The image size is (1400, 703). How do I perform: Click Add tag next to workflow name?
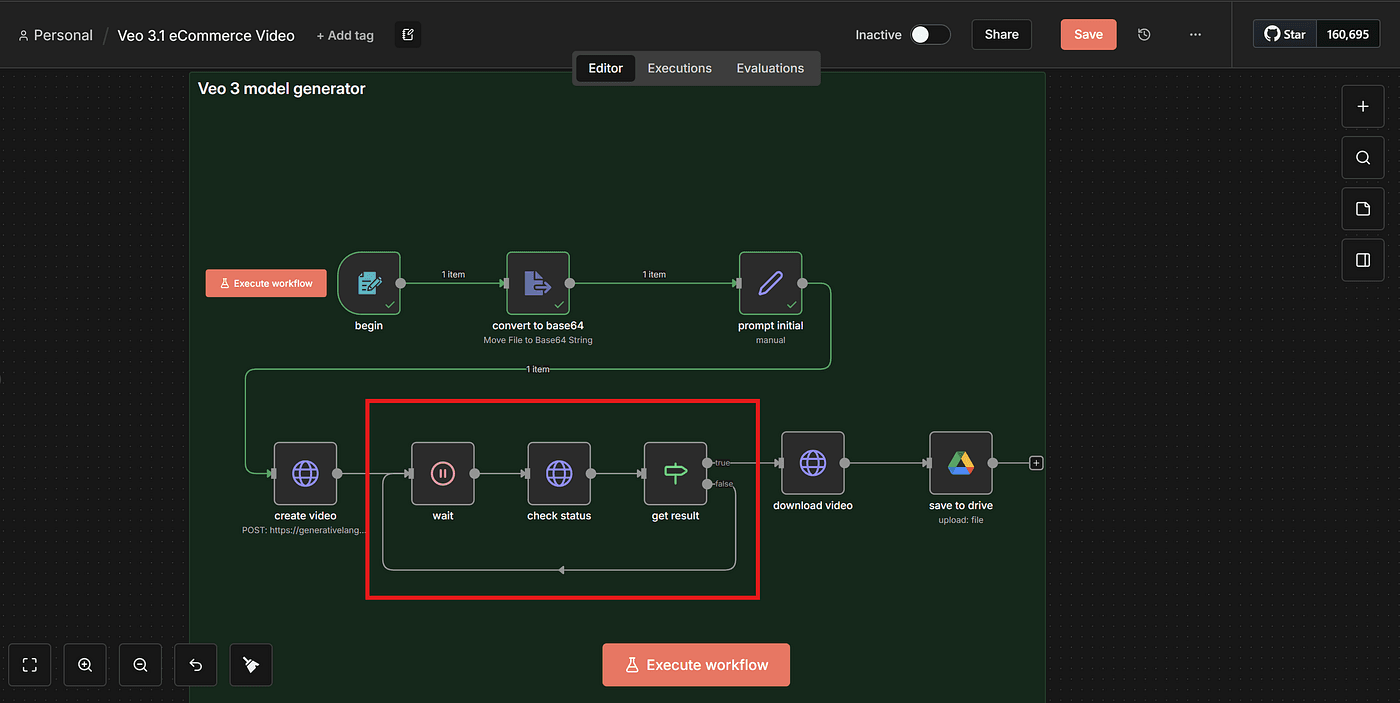(x=345, y=36)
